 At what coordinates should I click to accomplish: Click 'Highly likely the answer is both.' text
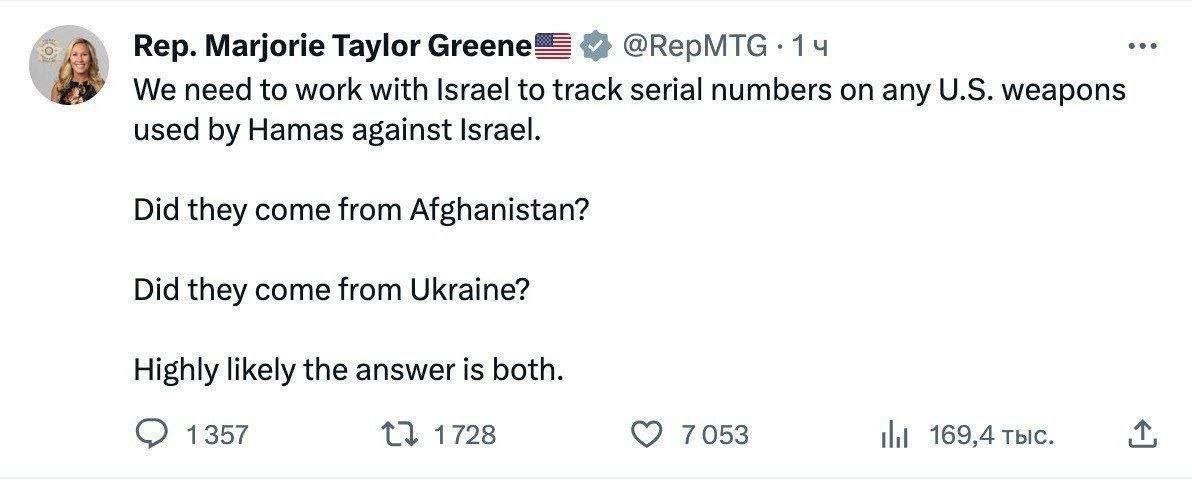[349, 370]
